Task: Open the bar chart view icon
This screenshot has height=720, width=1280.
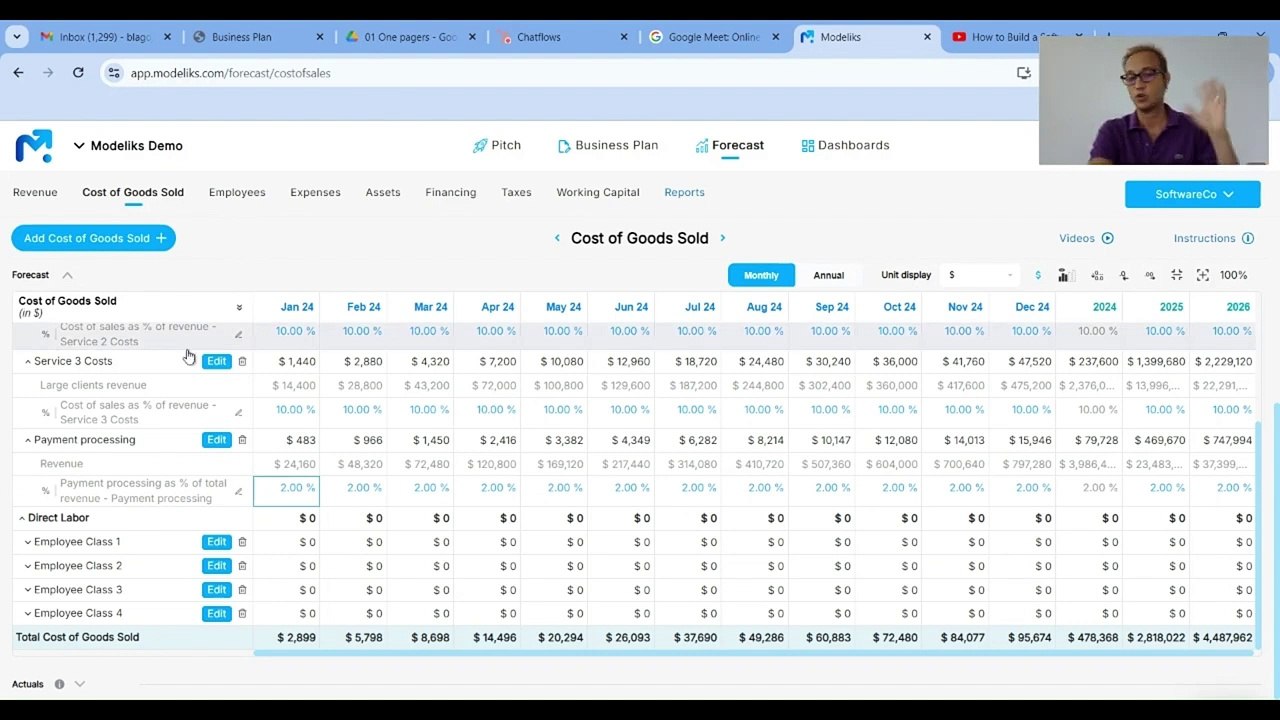Action: (1066, 275)
